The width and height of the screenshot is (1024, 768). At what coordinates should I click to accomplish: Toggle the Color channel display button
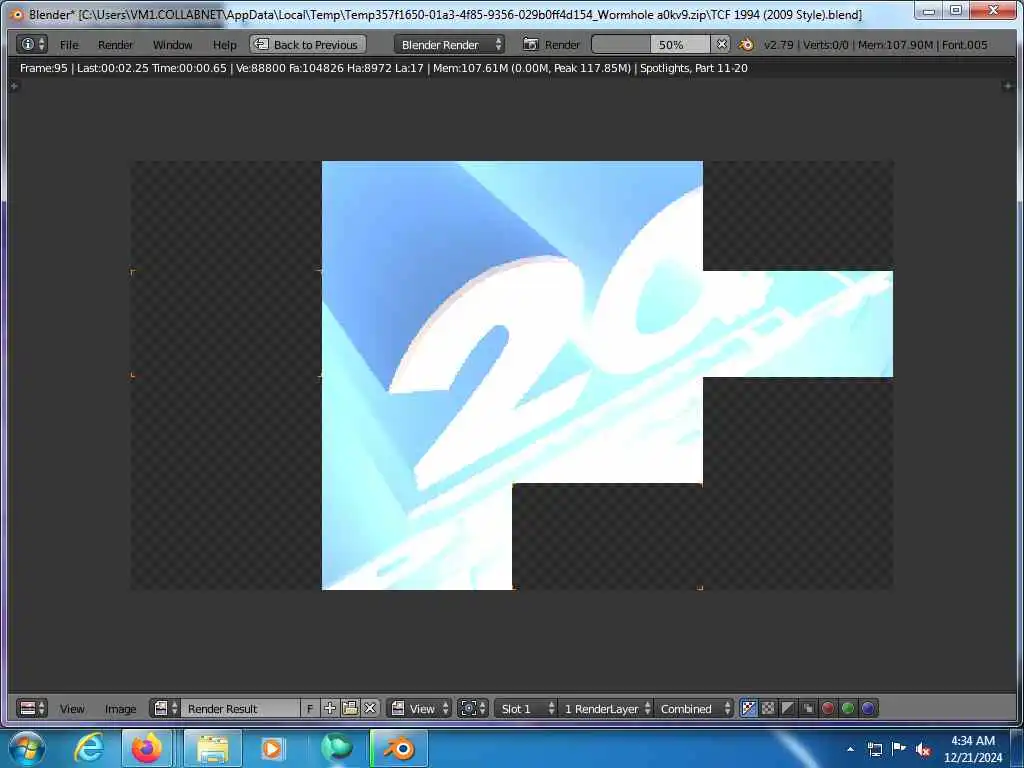click(x=769, y=708)
